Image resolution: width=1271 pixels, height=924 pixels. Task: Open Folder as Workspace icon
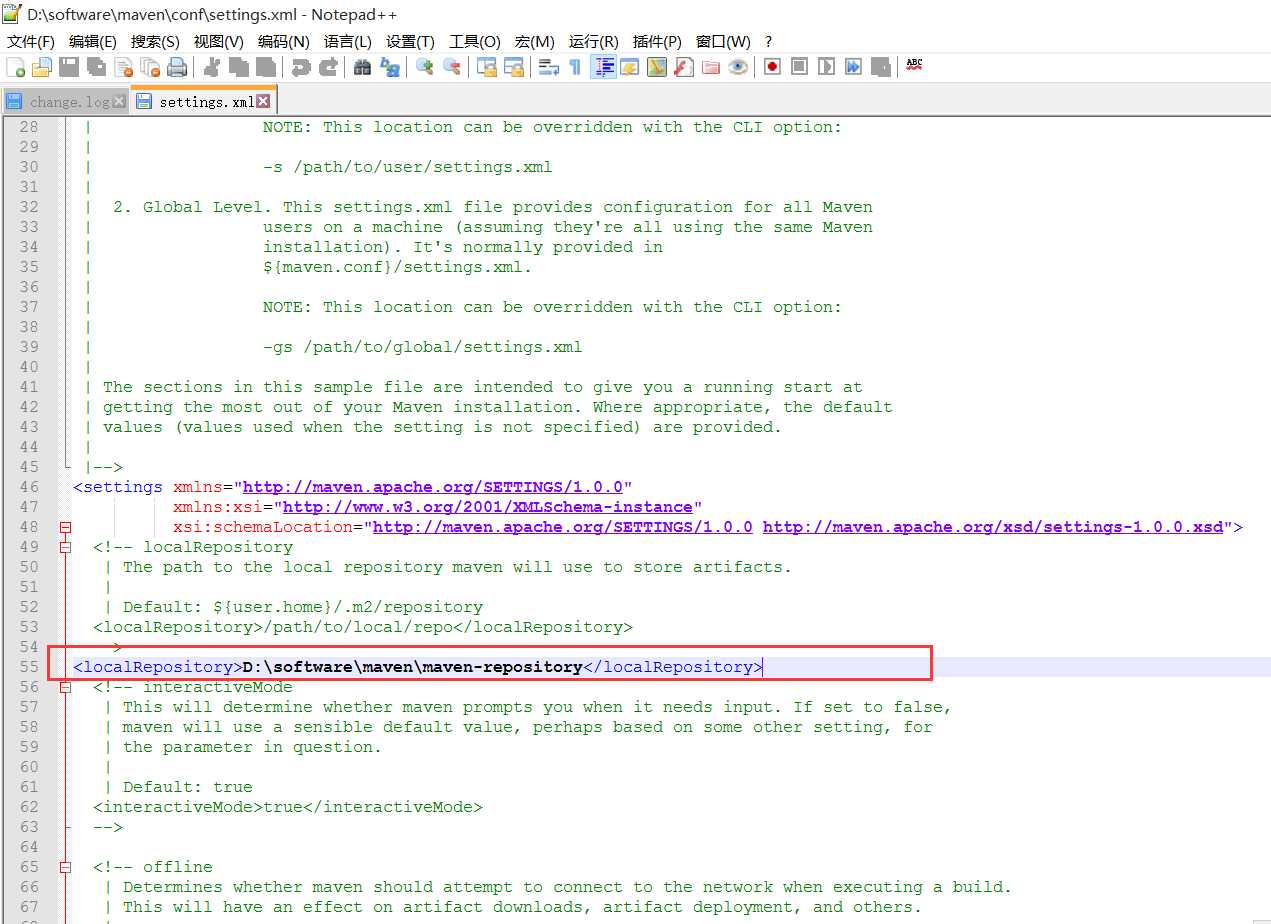(711, 67)
